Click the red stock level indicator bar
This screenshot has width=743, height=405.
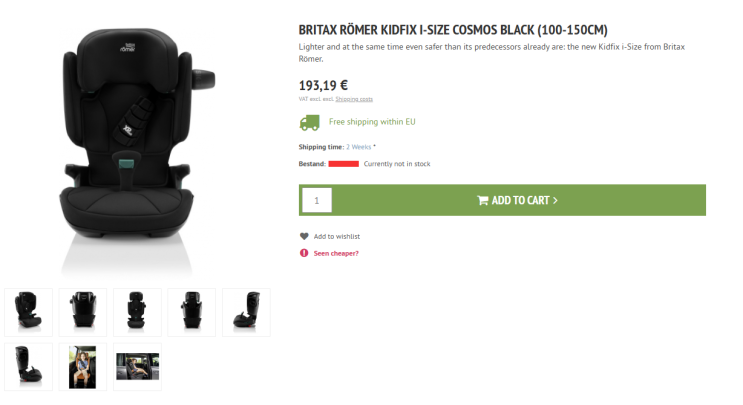point(344,164)
